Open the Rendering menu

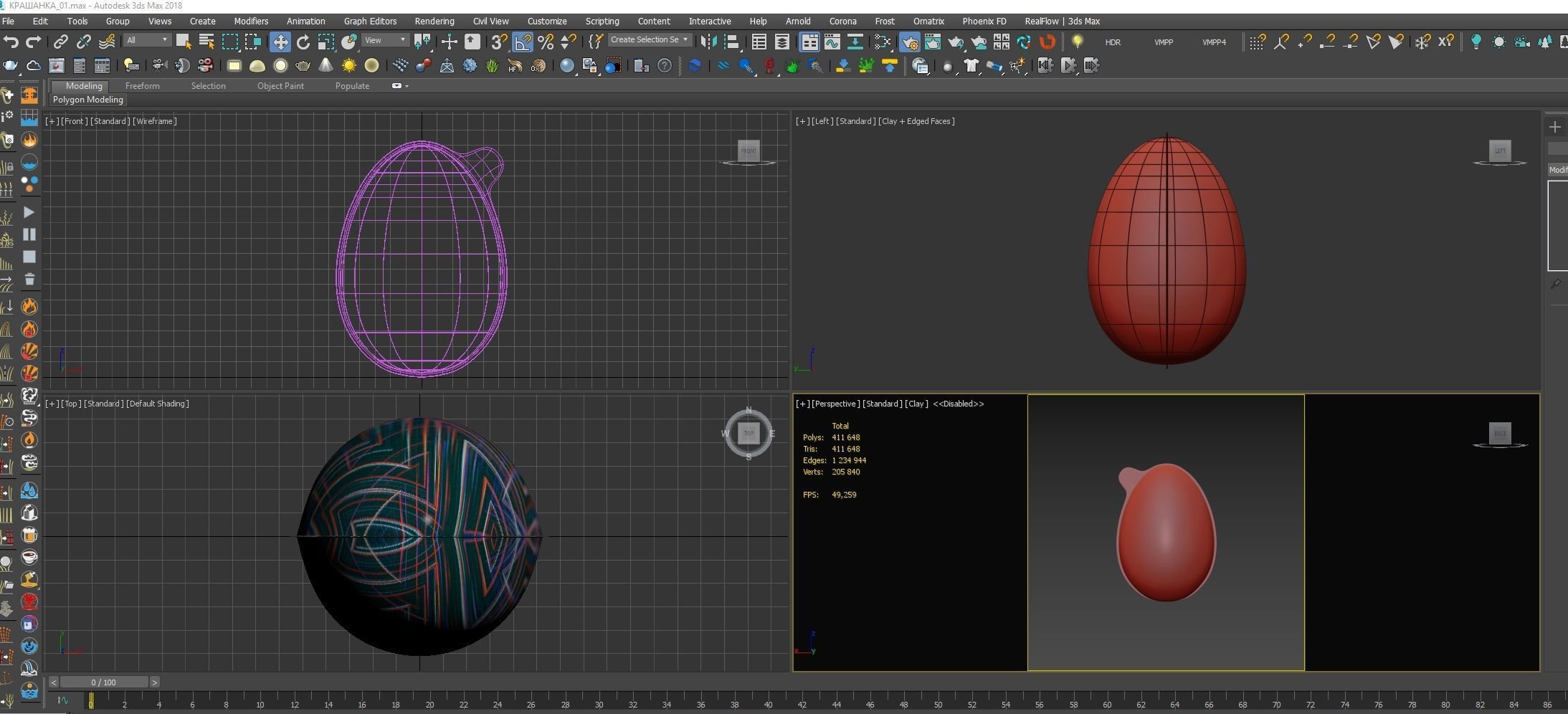coord(434,22)
